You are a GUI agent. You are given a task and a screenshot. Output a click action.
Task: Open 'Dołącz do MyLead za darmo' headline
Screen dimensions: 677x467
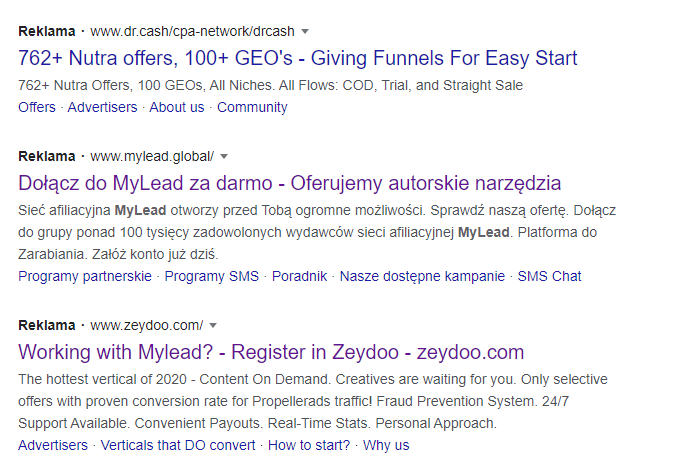coord(290,183)
